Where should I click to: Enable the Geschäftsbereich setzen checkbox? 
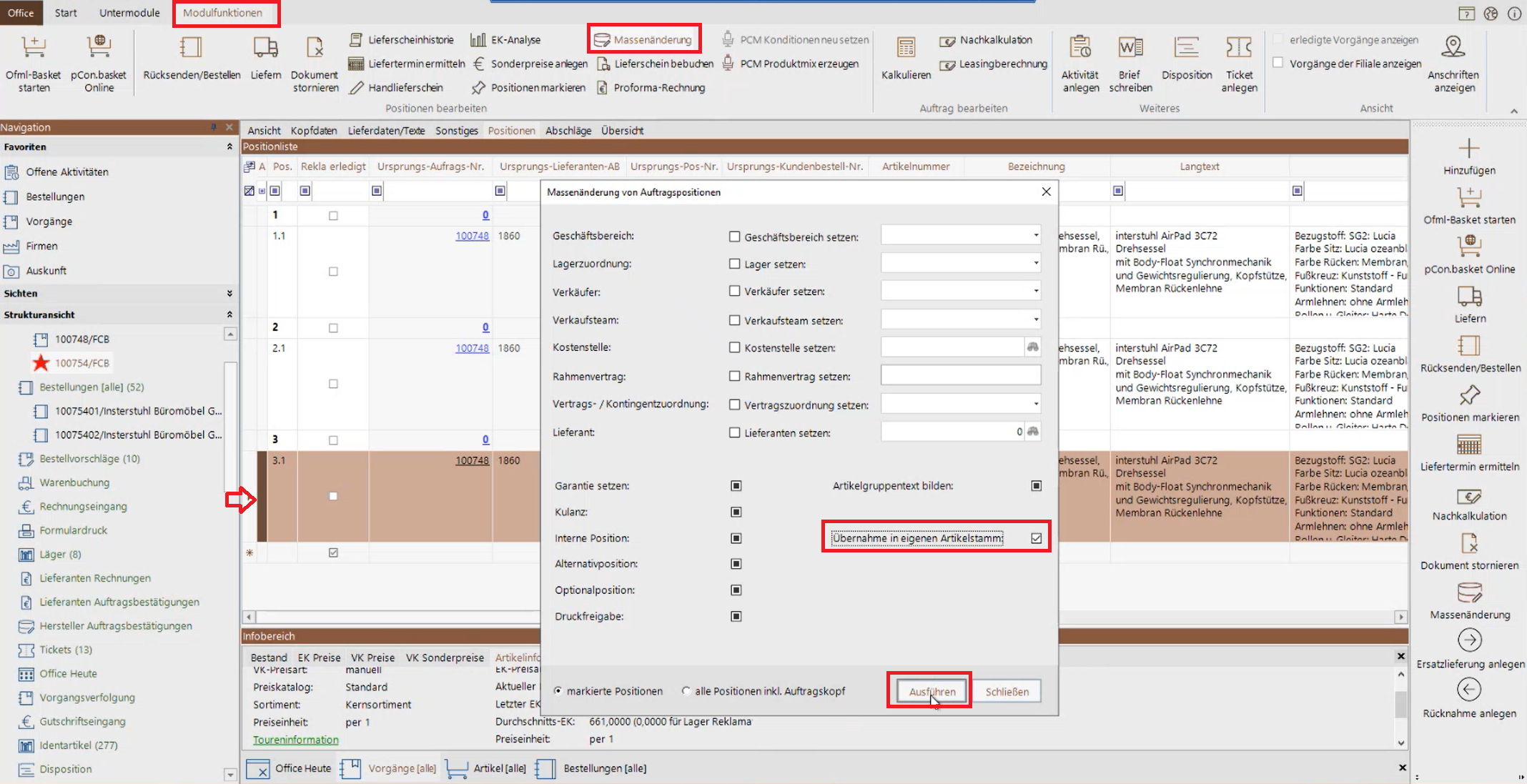(x=734, y=237)
